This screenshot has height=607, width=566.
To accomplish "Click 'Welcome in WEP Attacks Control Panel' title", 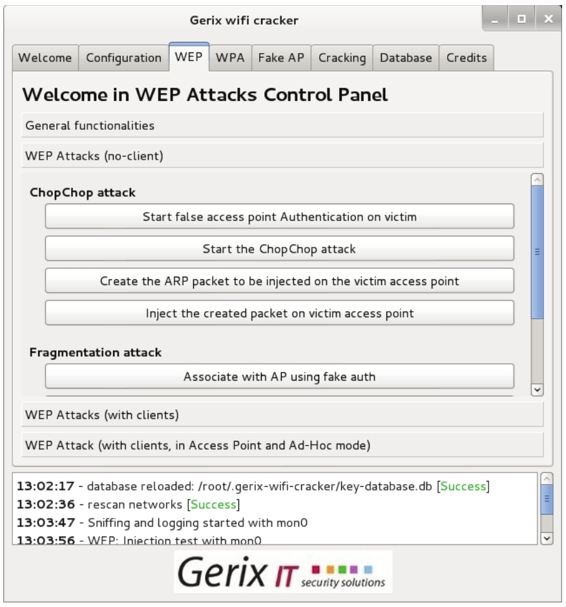I will (205, 95).
